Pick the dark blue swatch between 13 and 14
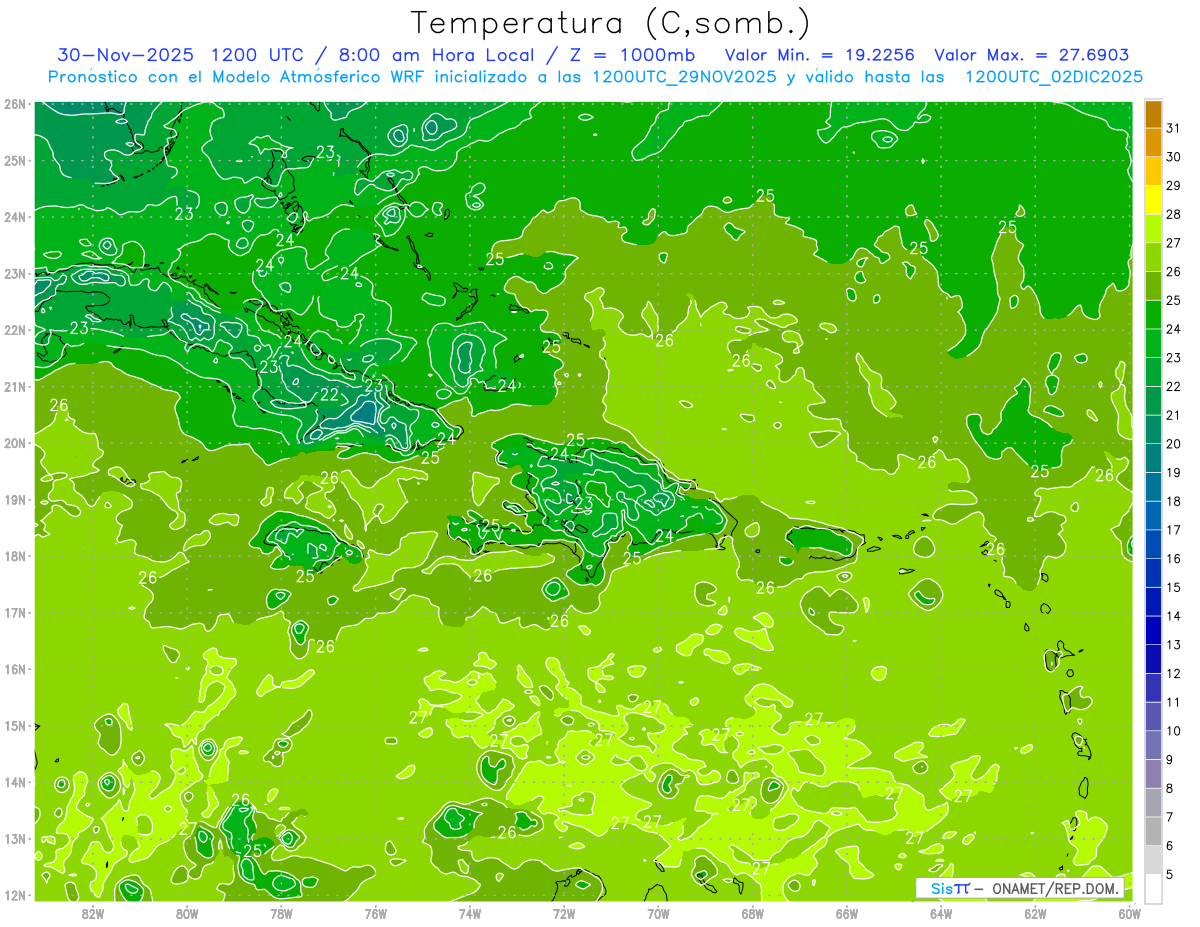 [x=1153, y=630]
